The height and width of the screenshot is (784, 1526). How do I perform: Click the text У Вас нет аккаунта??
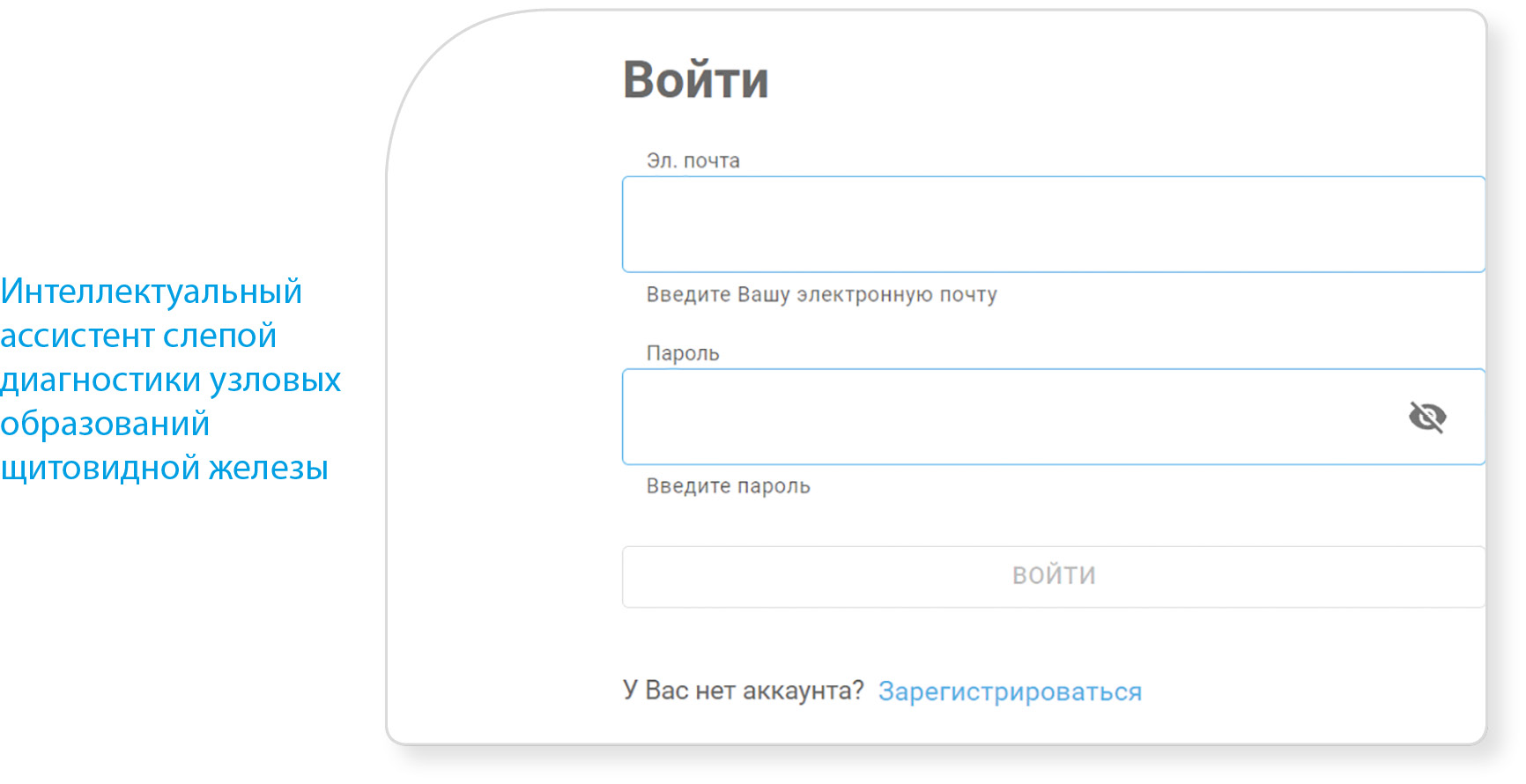743,691
